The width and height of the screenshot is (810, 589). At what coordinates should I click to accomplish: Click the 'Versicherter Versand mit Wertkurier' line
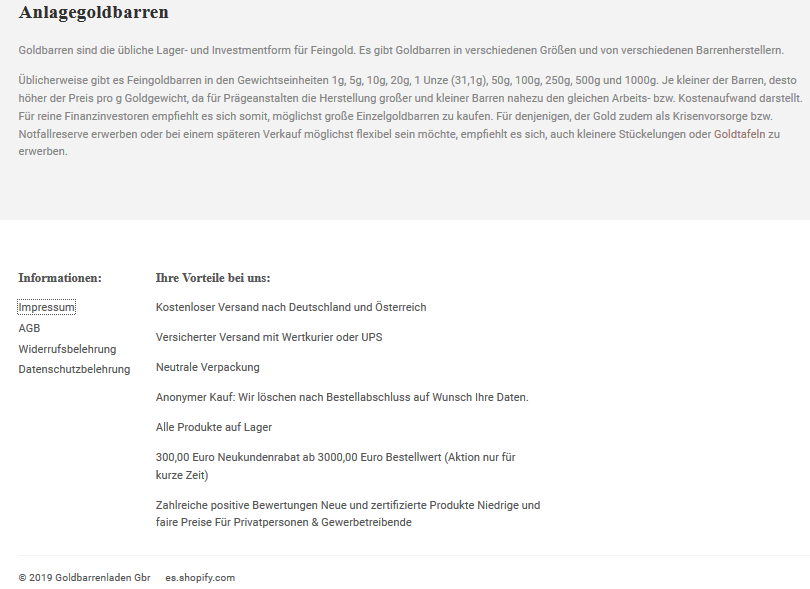pos(269,337)
